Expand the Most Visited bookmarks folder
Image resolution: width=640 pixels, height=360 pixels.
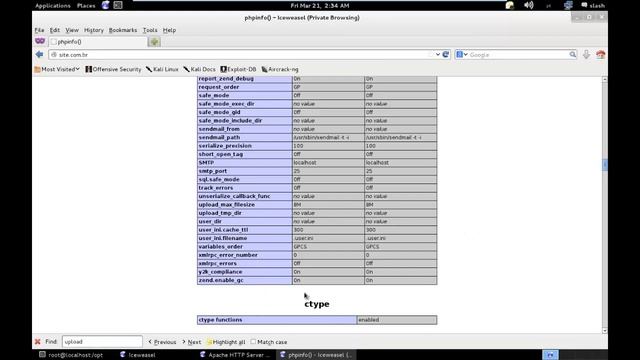coord(57,69)
